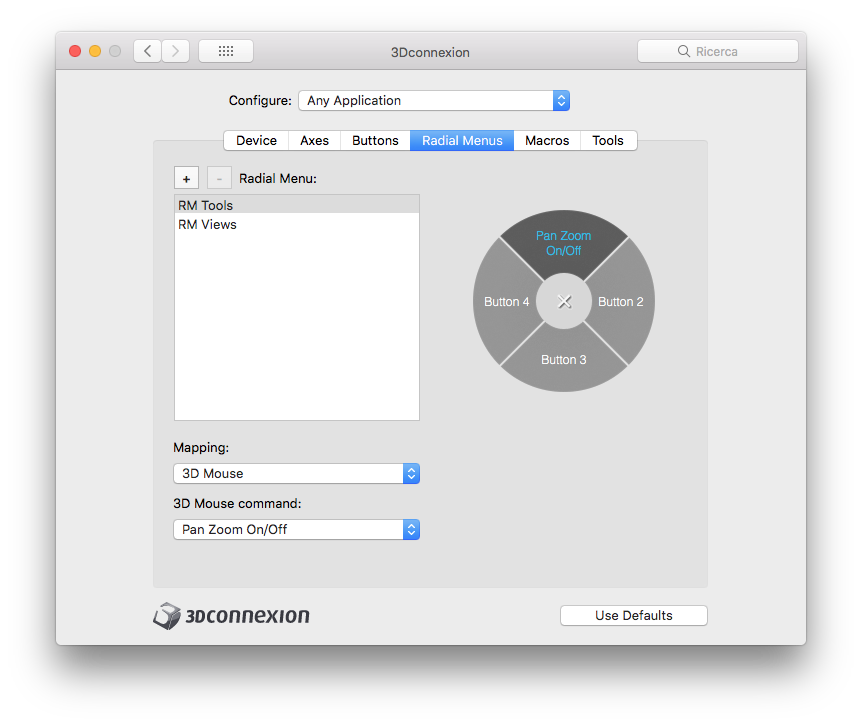Select RM Tools in radial menu list
862x725 pixels.
297,205
